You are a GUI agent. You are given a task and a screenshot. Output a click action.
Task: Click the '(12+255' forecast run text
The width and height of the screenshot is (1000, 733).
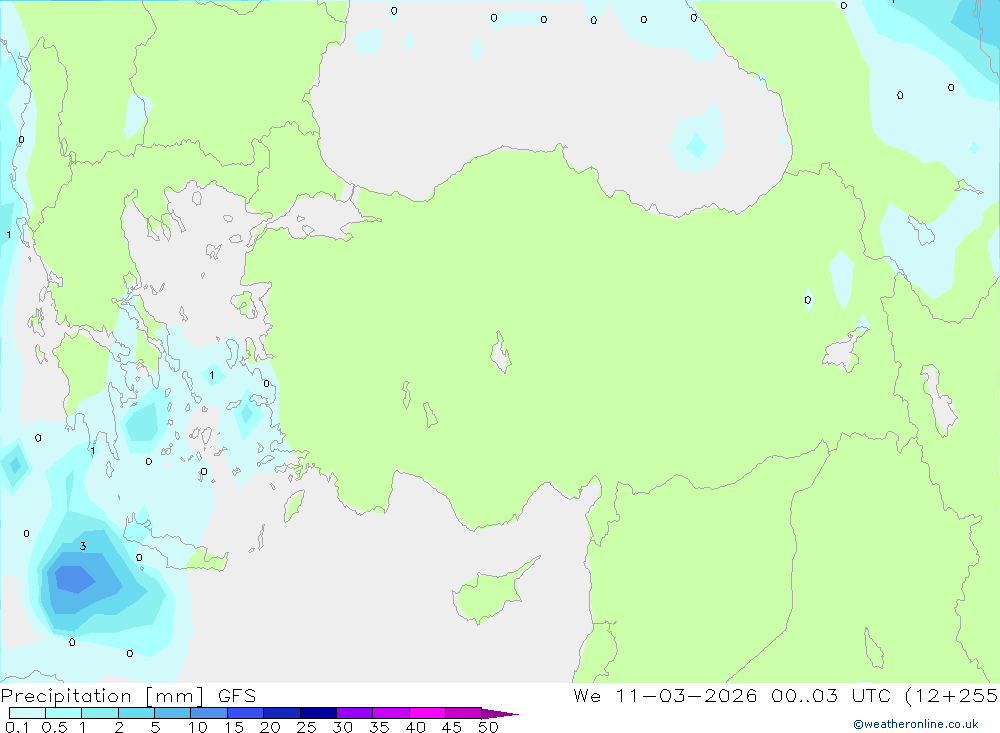(x=952, y=696)
